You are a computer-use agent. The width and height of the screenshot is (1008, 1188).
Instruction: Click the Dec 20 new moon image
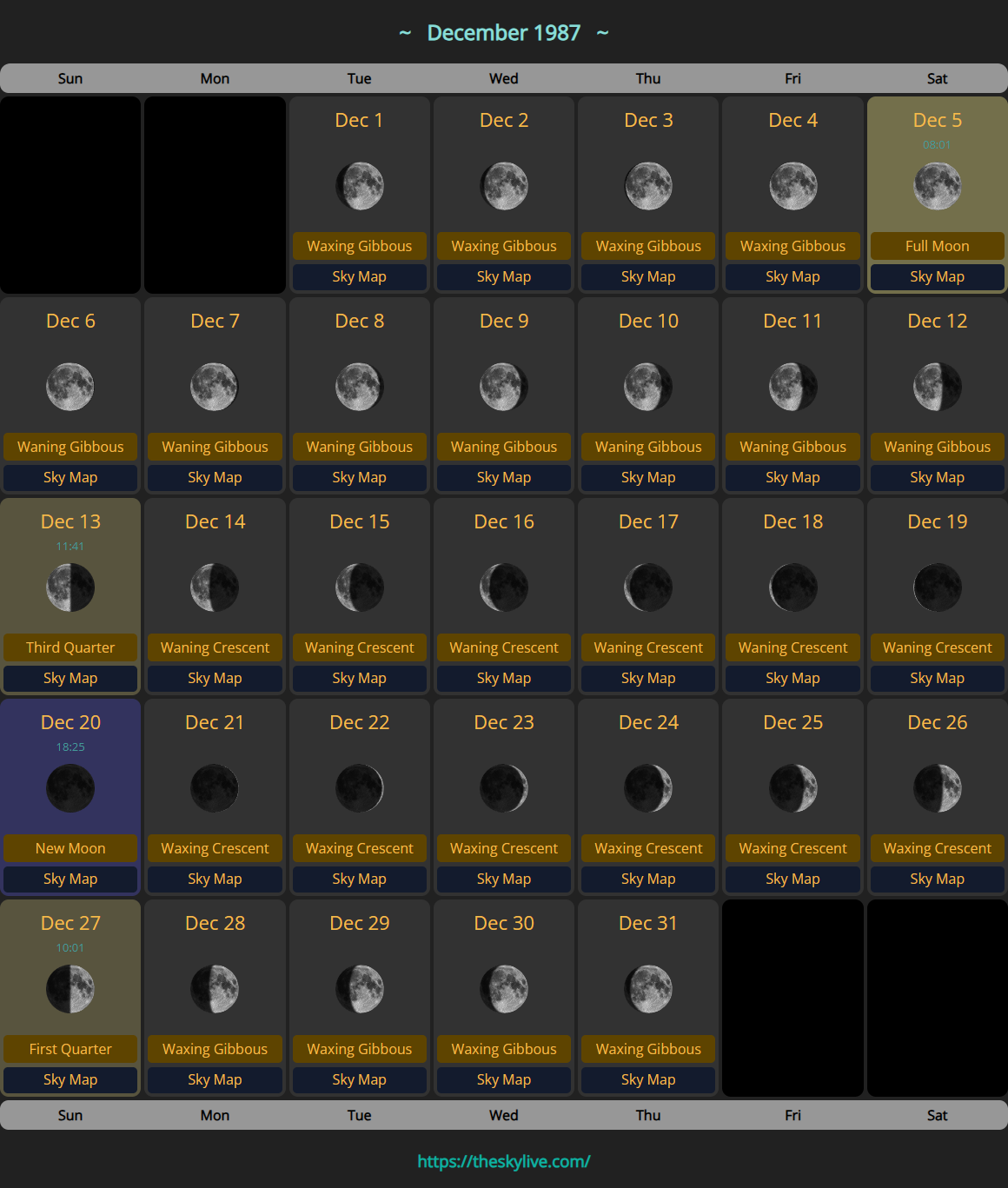point(70,788)
